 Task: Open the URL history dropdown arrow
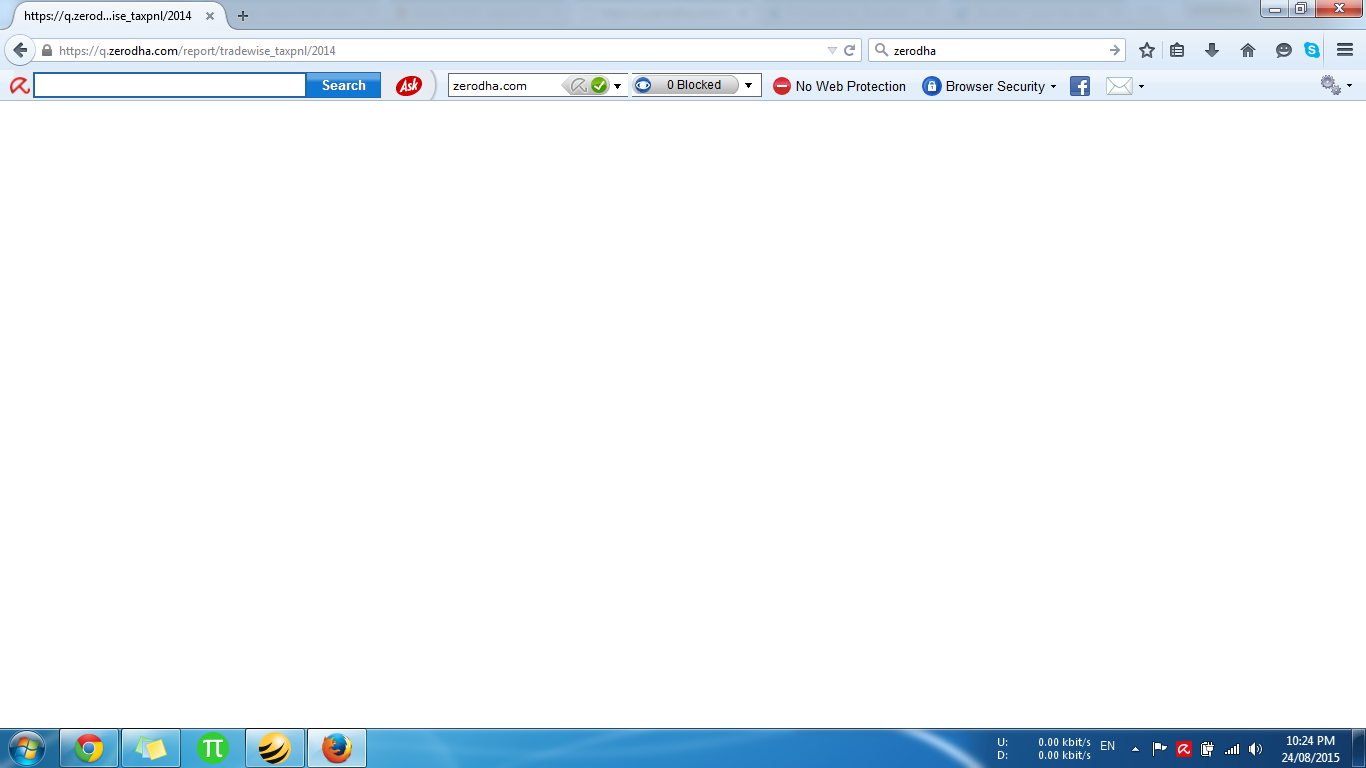coord(832,50)
